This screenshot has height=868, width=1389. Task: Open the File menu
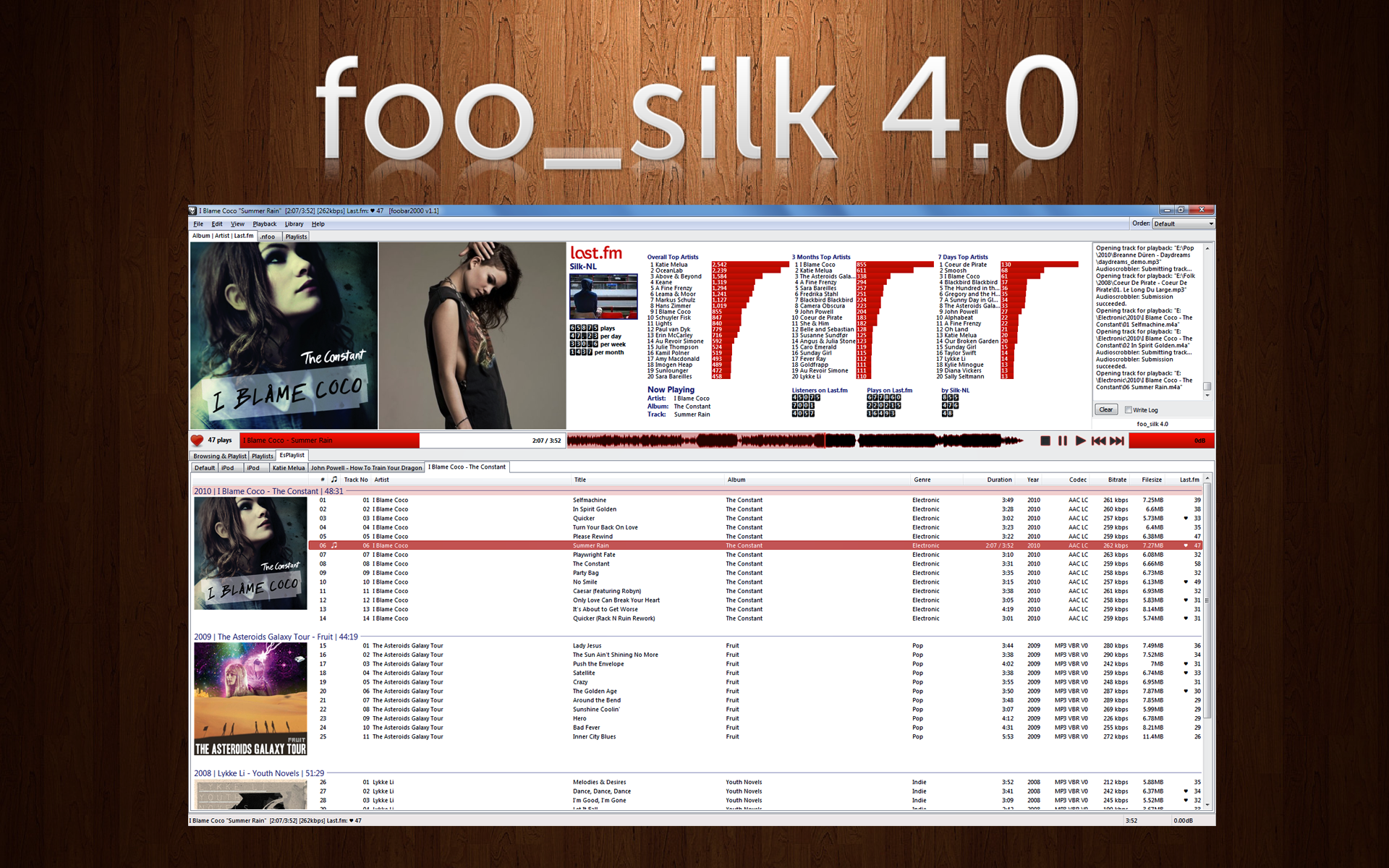click(x=198, y=224)
